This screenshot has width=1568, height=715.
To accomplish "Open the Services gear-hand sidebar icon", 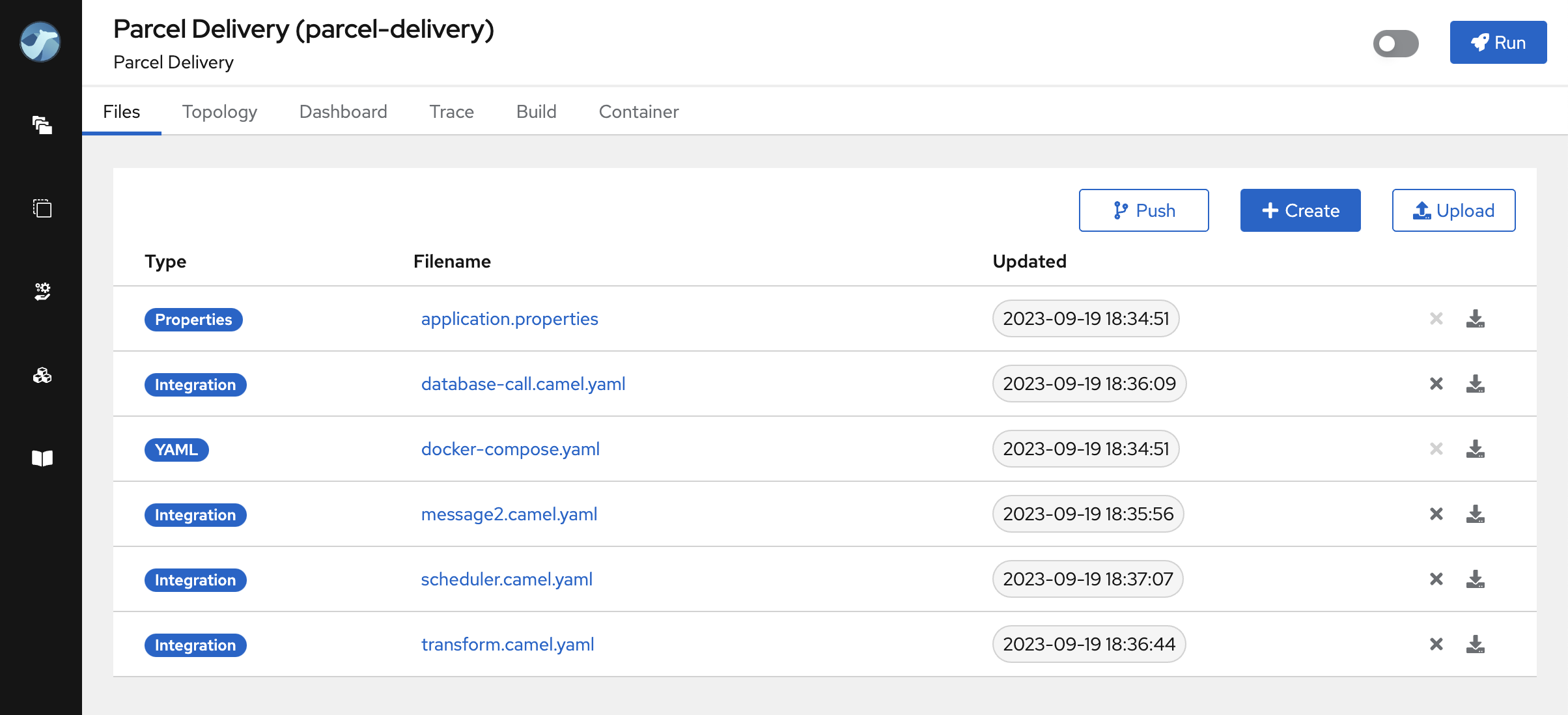I will [42, 291].
